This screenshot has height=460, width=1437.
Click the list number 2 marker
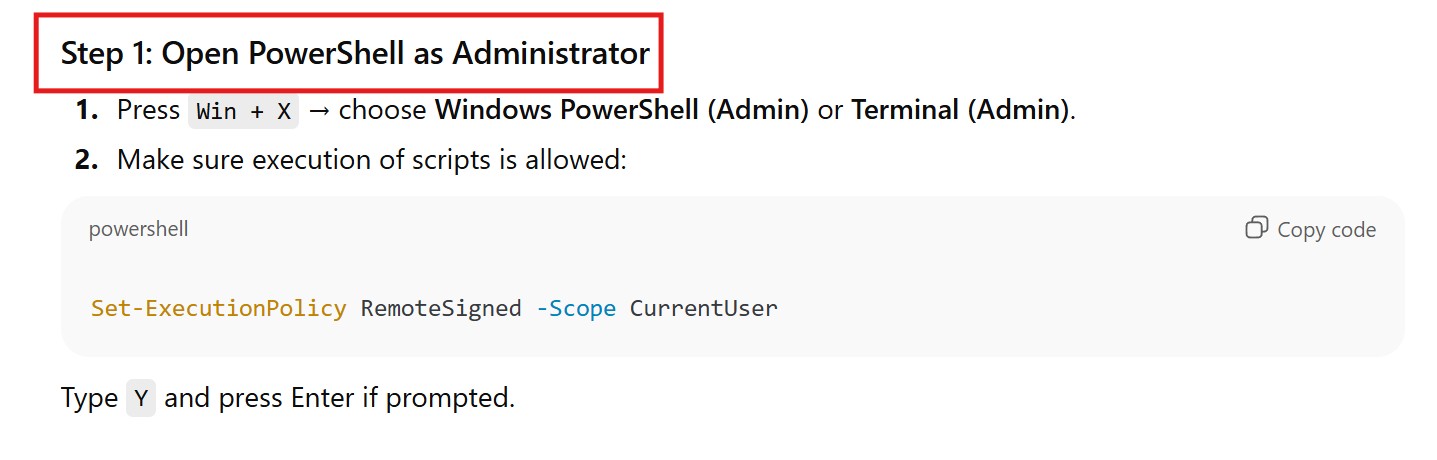87,159
